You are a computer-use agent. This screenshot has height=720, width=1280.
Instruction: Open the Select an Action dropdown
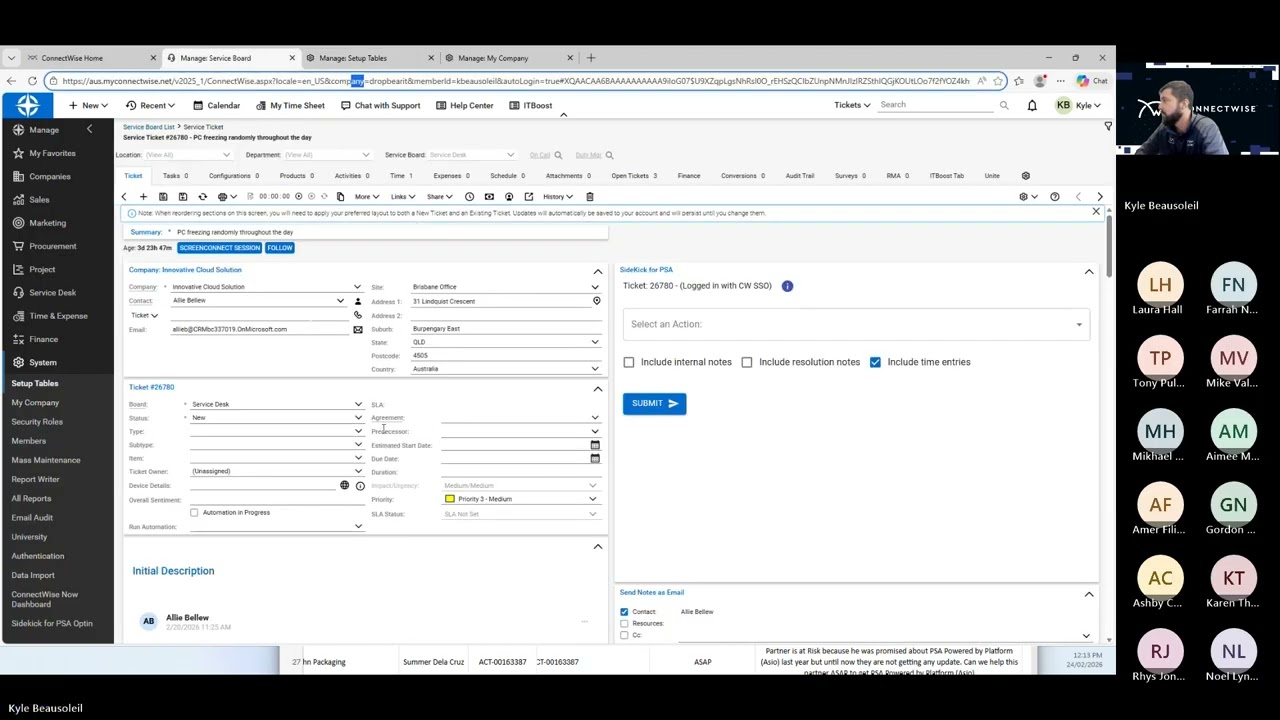[x=856, y=324]
